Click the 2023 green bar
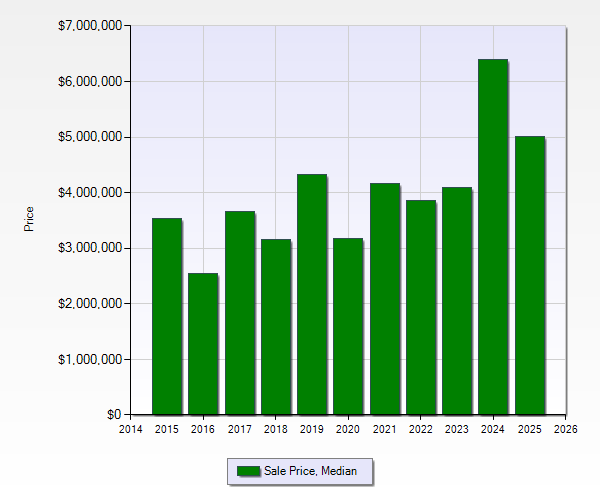600x500 pixels. pos(457,301)
